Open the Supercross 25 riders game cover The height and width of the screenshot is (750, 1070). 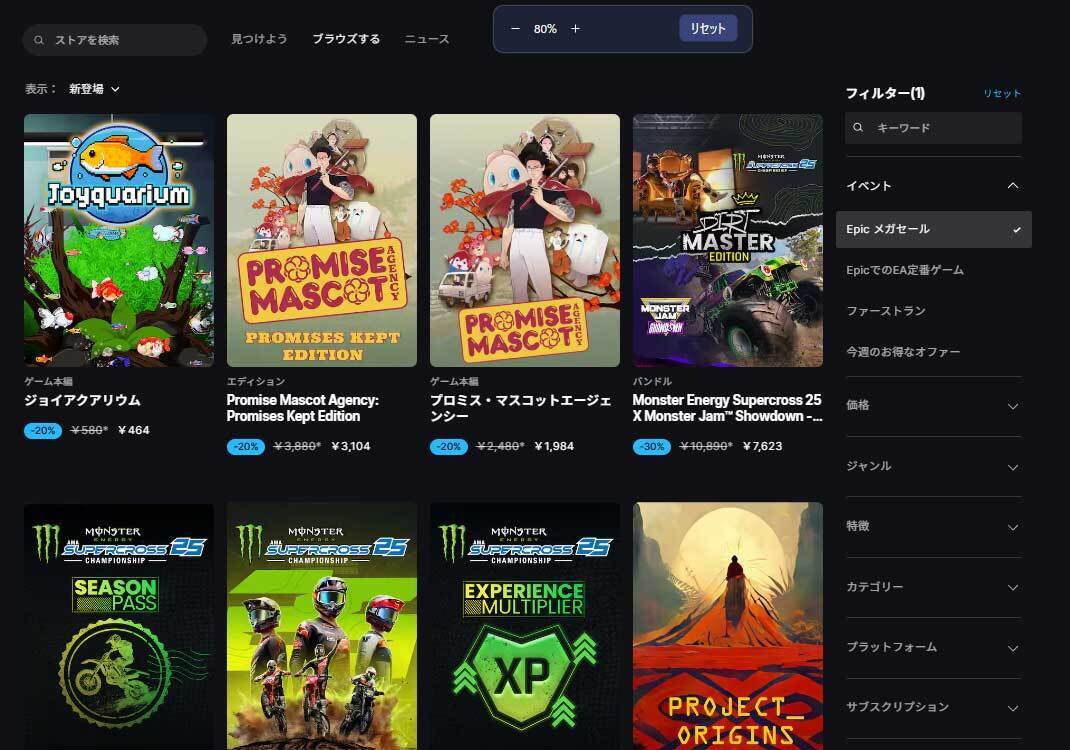click(321, 626)
